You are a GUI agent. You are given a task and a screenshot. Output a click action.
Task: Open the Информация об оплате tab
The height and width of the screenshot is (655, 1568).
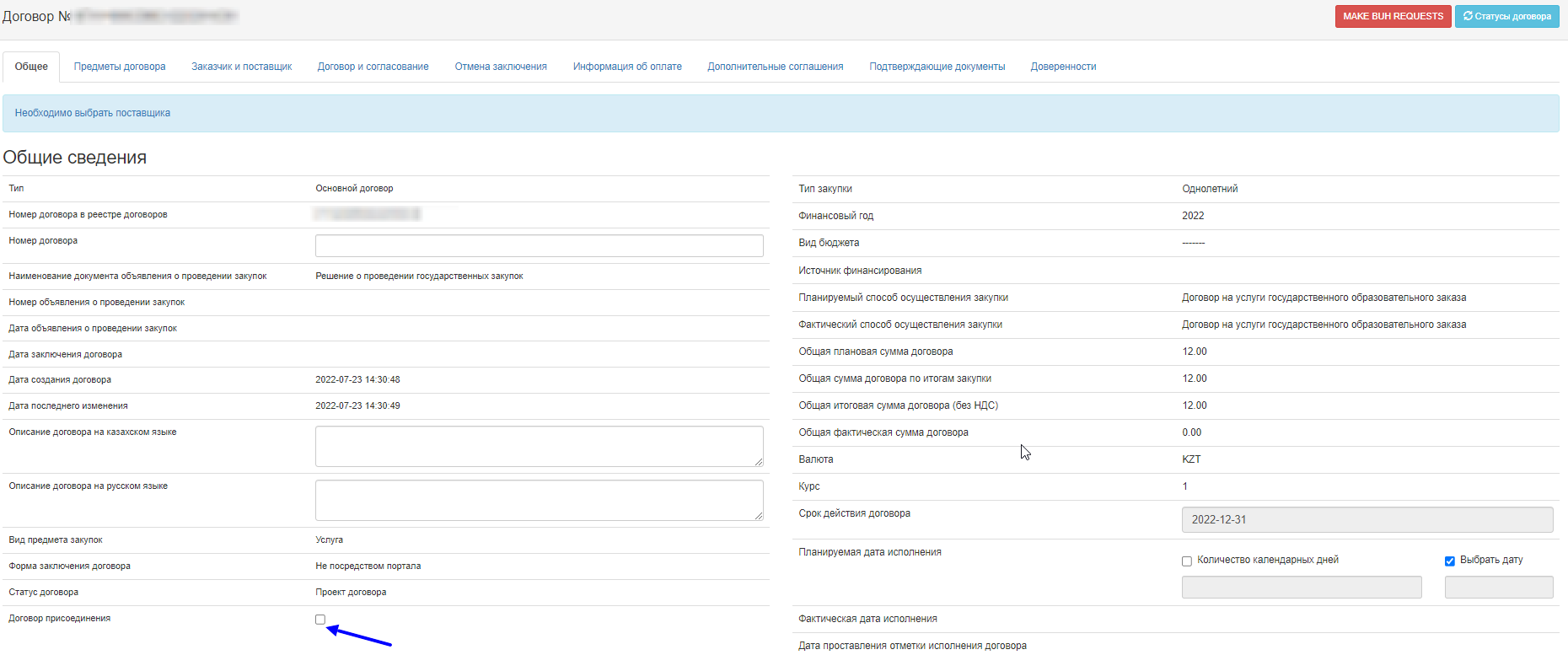coord(627,67)
